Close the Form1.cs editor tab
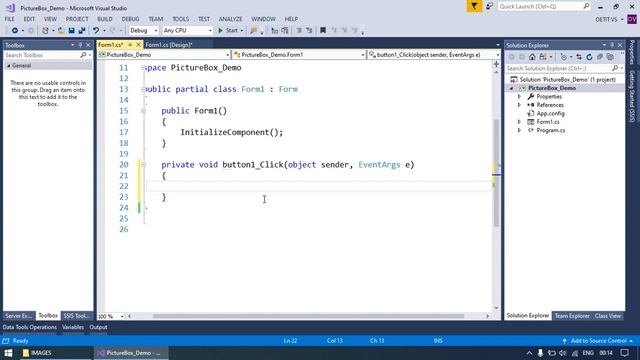 pos(138,45)
